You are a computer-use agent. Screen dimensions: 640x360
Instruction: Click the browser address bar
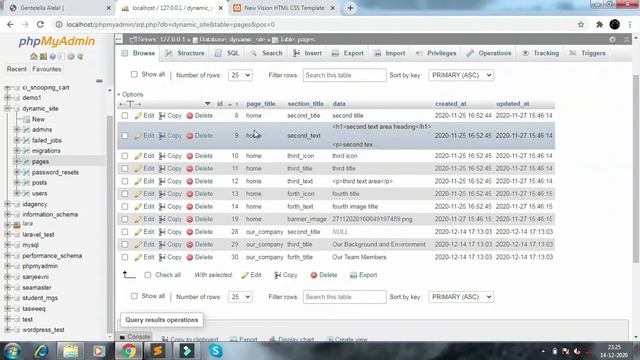pos(318,24)
